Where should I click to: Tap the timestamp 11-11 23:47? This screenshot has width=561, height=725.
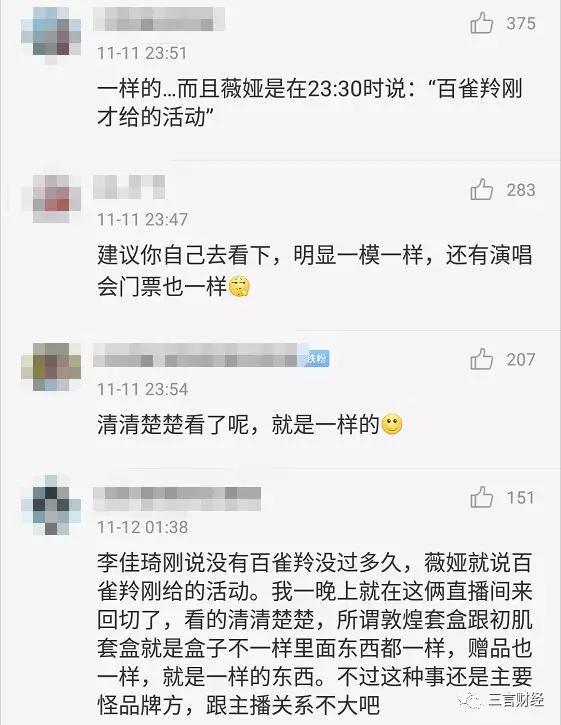[142, 219]
